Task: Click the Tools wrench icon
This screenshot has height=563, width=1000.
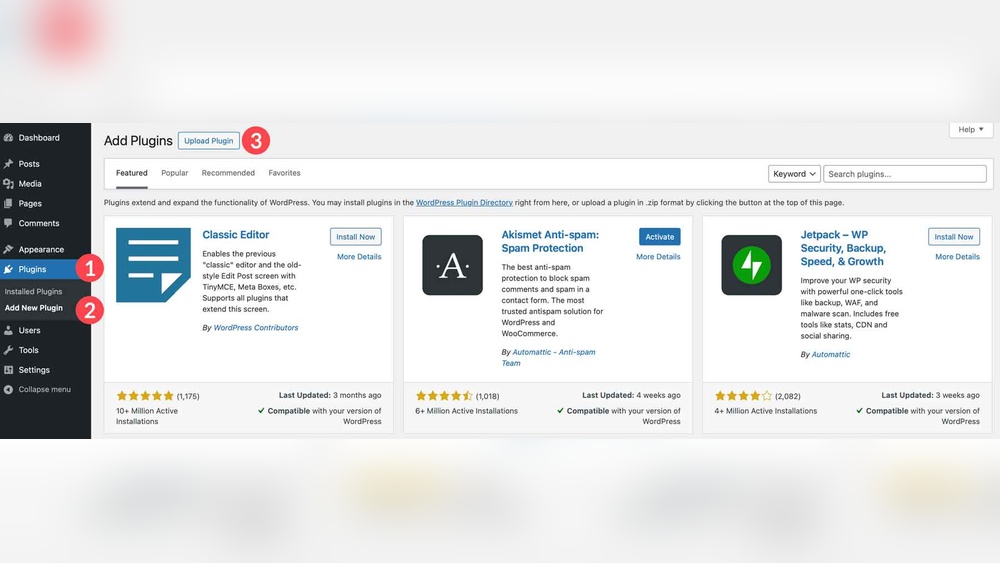Action: [8, 350]
